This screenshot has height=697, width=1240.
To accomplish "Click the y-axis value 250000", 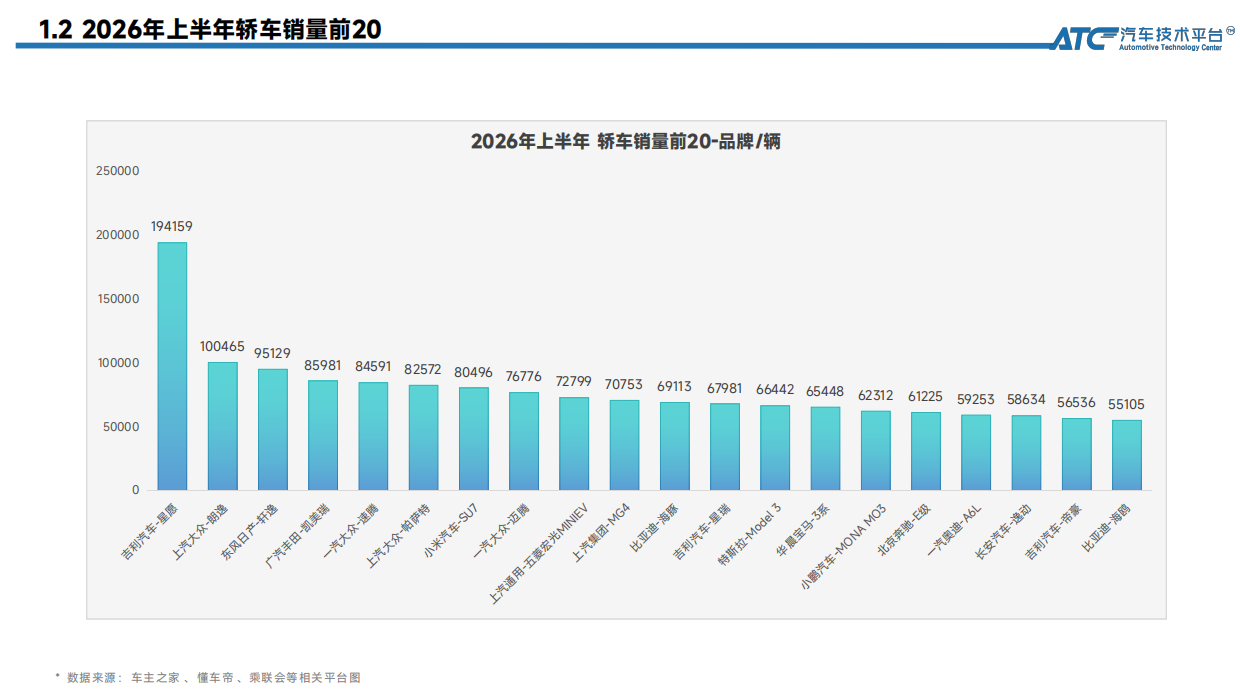I will 118,171.
